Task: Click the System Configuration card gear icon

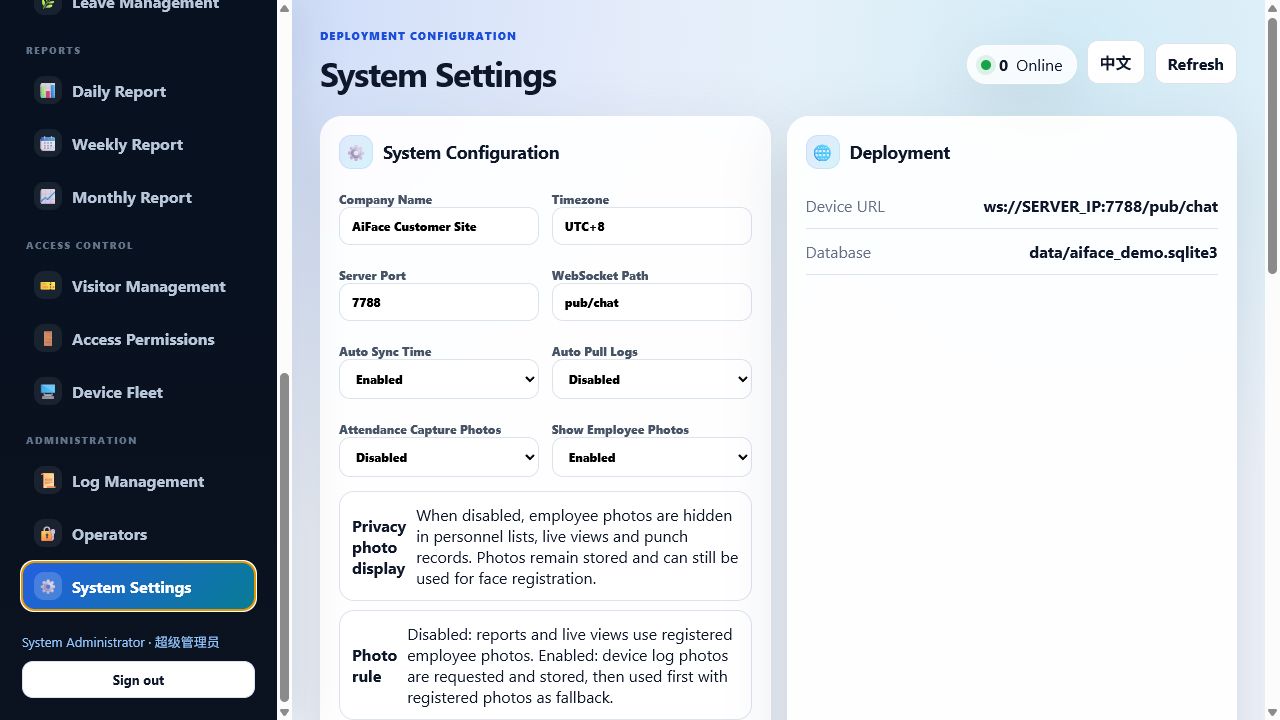Action: (x=356, y=152)
